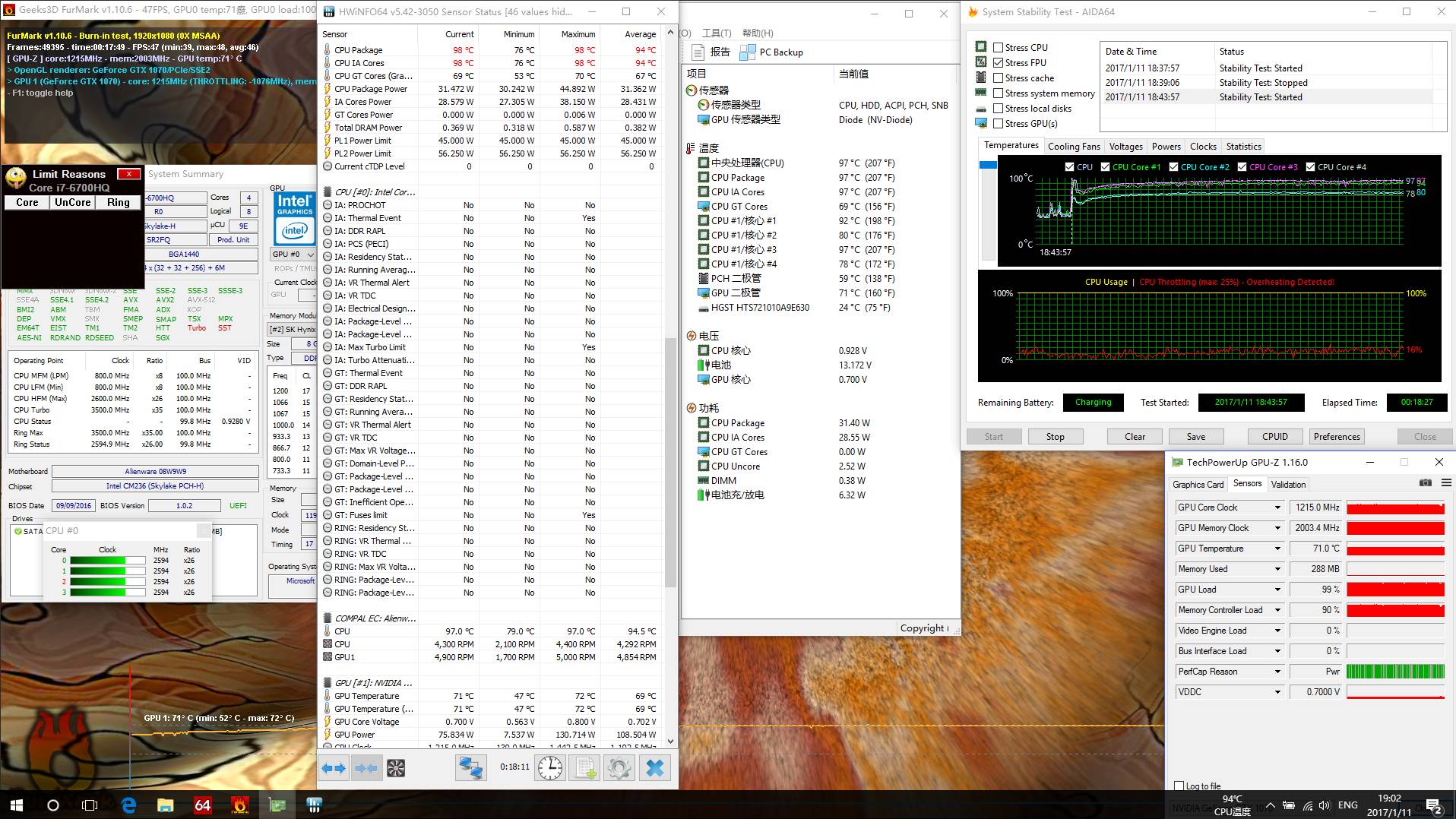Switch to the Cooling Fans tab
Image resolution: width=1456 pixels, height=819 pixels.
1073,147
